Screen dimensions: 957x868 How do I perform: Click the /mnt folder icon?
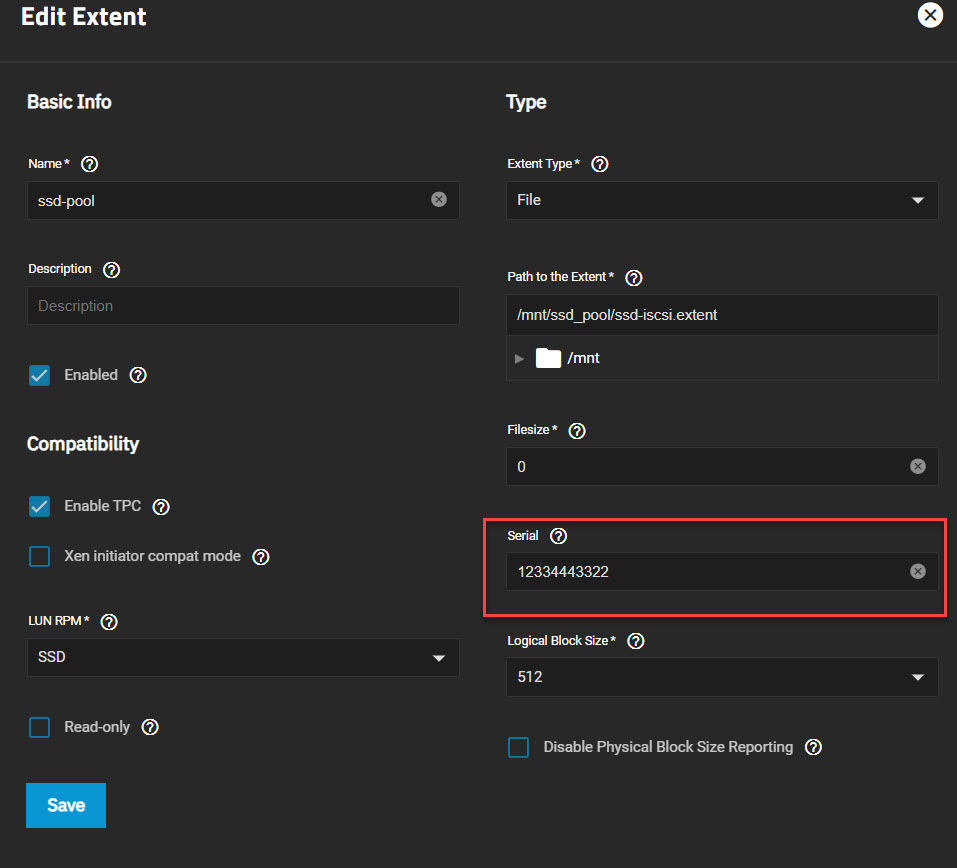(548, 358)
